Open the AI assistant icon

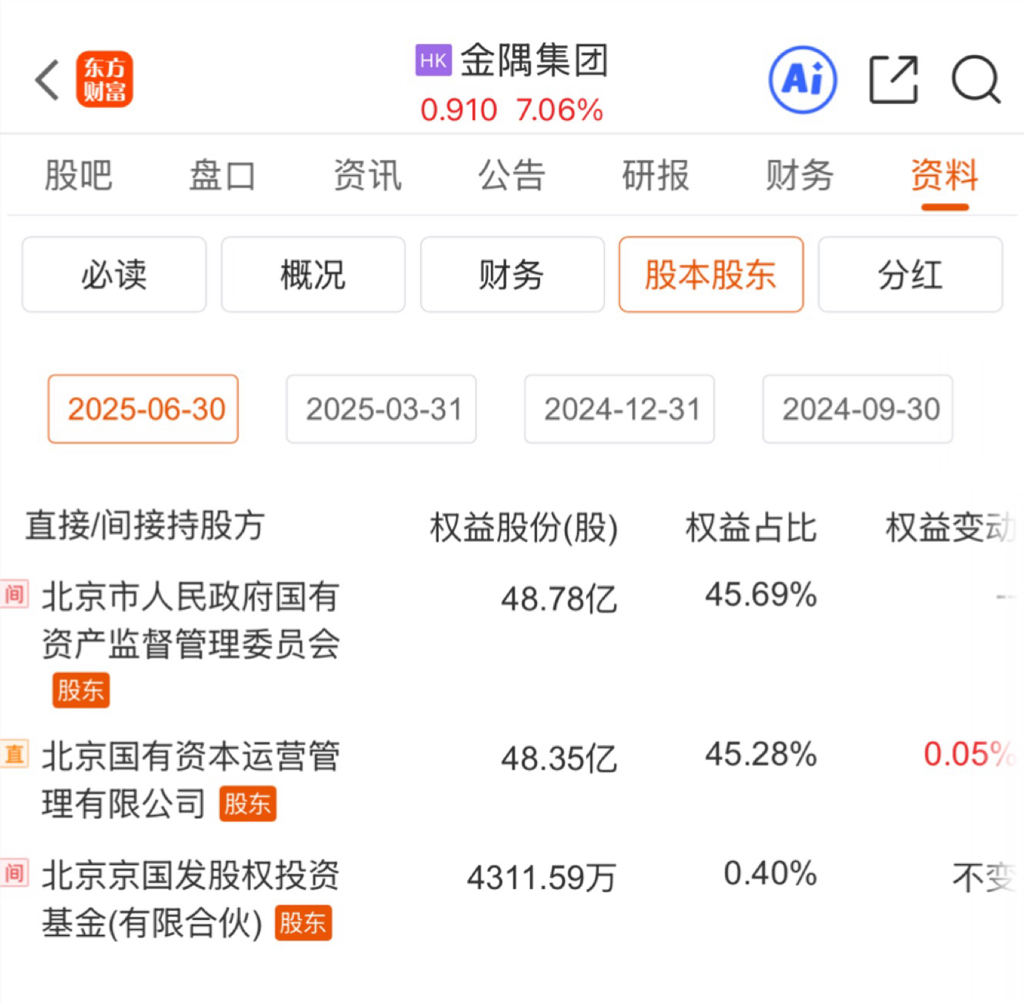(803, 80)
